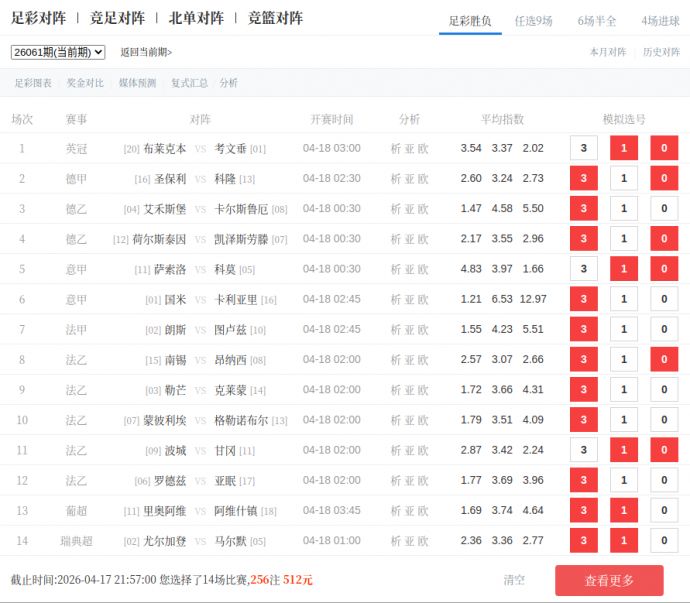
Task: Open 竞篮对阵 section
Action: click(275, 18)
